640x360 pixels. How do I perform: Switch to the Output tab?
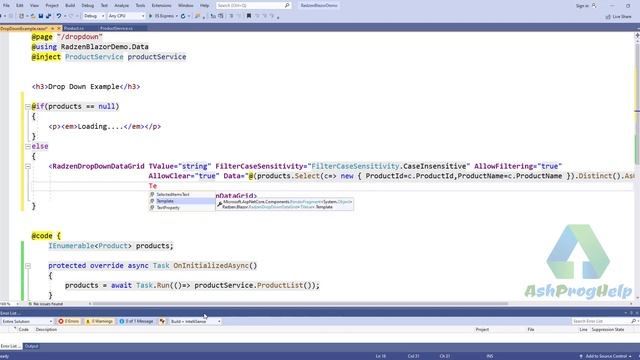click(x=31, y=346)
